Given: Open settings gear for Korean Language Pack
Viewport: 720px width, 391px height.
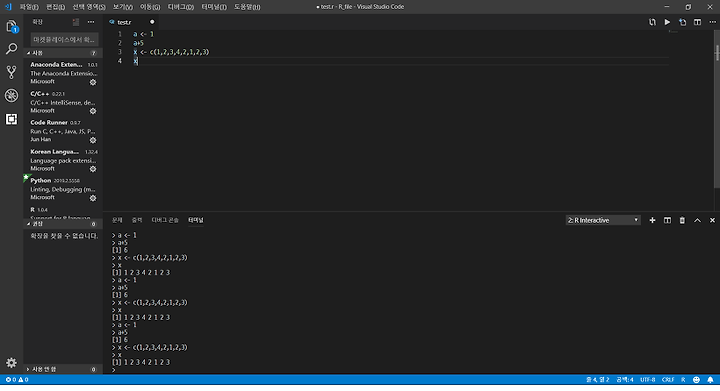Looking at the screenshot, I should pos(93,169).
